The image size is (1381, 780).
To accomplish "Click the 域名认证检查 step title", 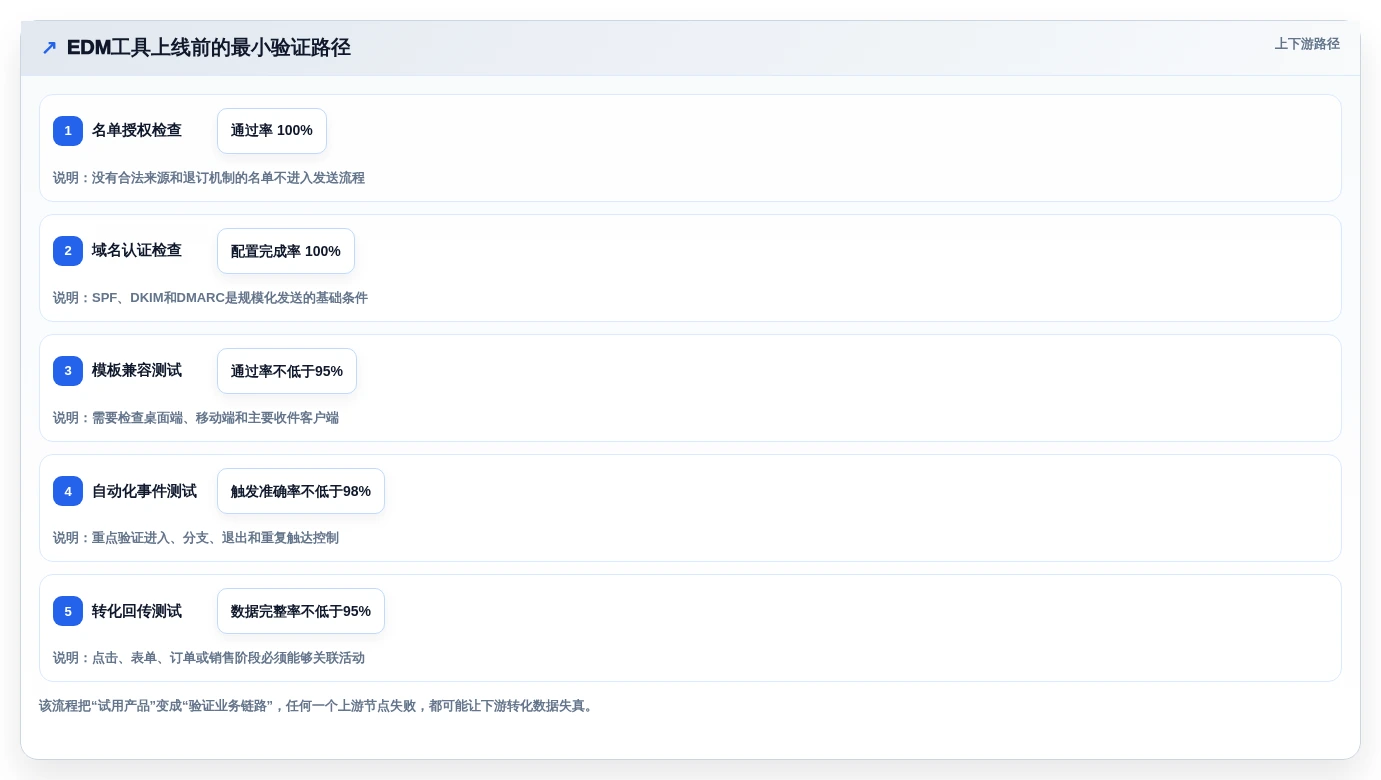I will pyautogui.click(x=137, y=251).
